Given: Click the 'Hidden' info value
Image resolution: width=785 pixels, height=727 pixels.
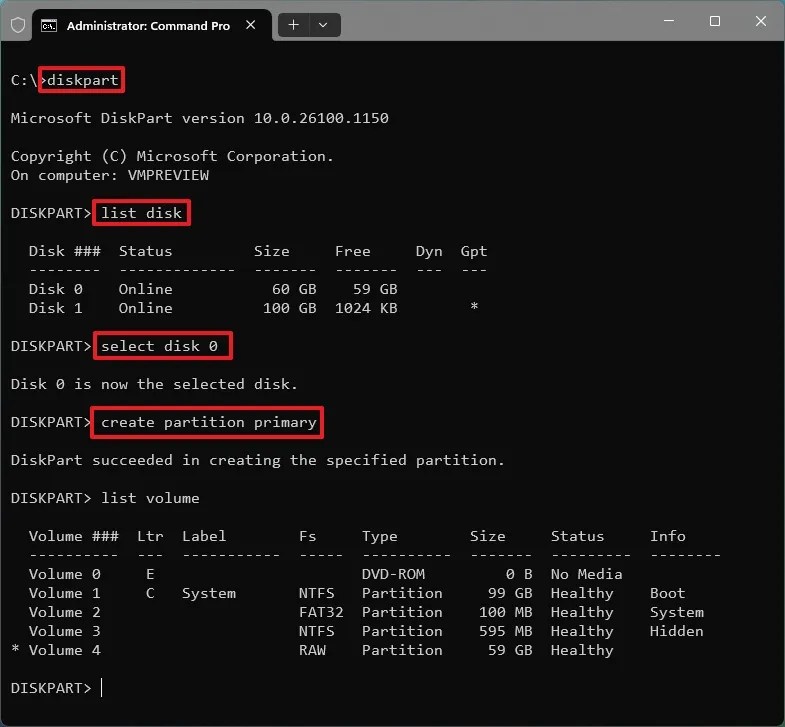Looking at the screenshot, I should (676, 631).
